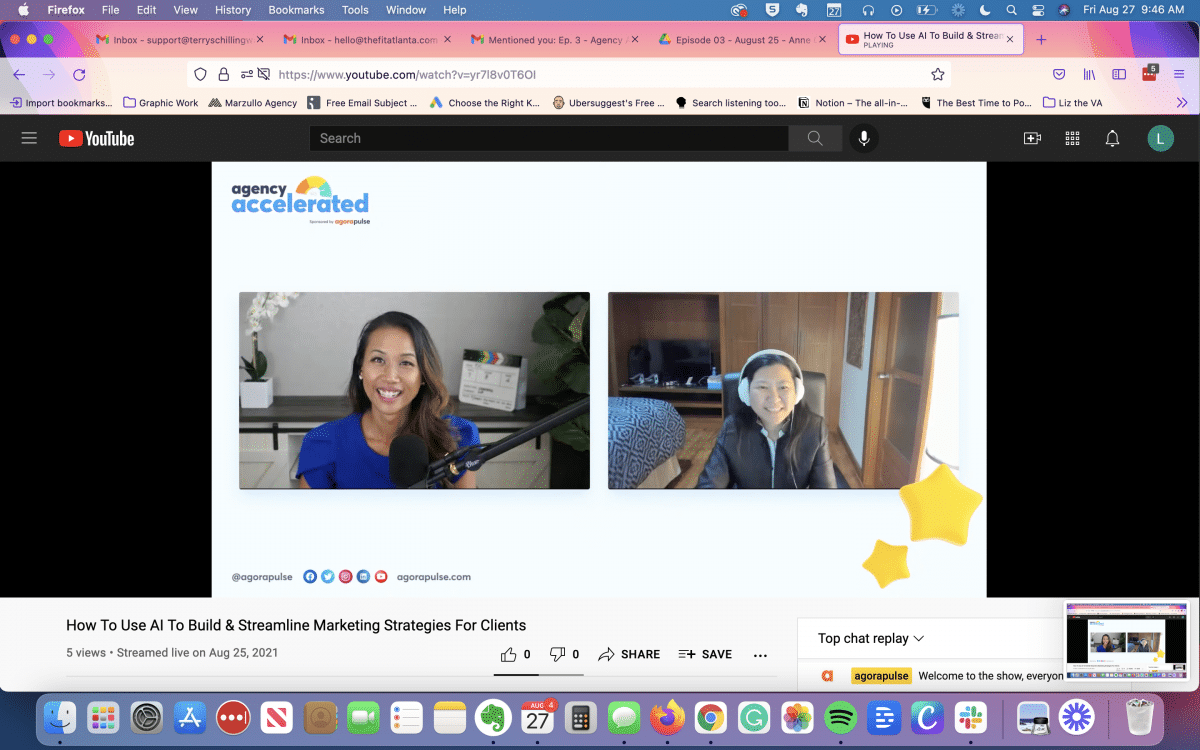
Task: Click the search magnifier button
Action: (x=815, y=138)
